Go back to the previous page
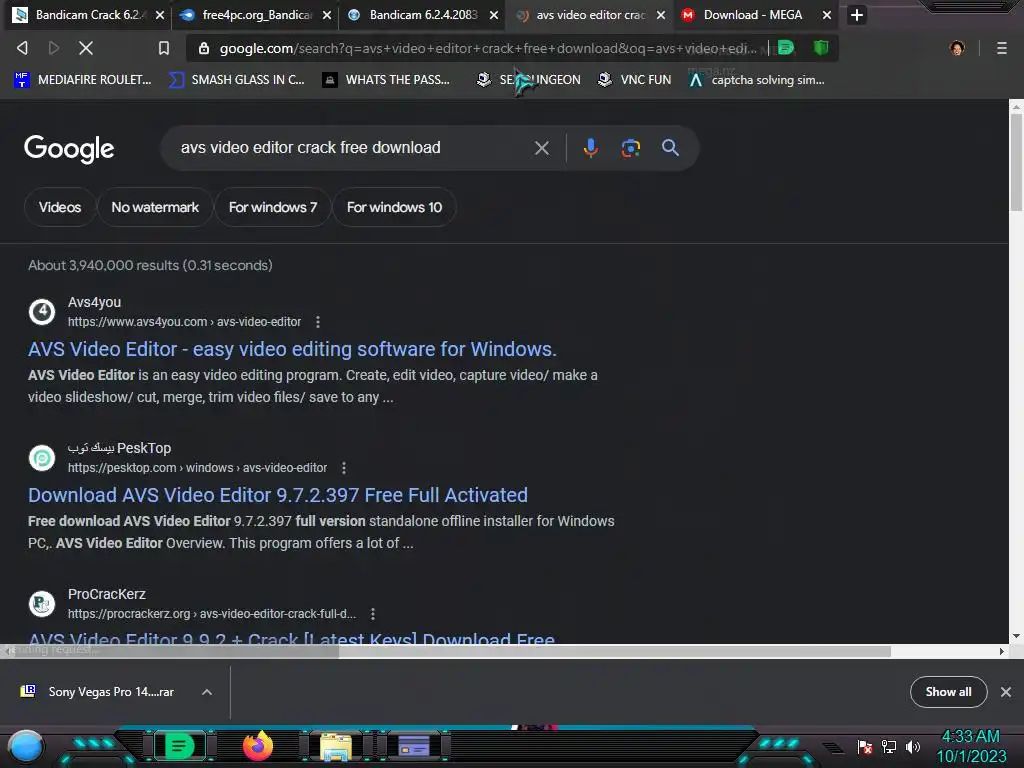This screenshot has height=768, width=1024. click(x=22, y=48)
